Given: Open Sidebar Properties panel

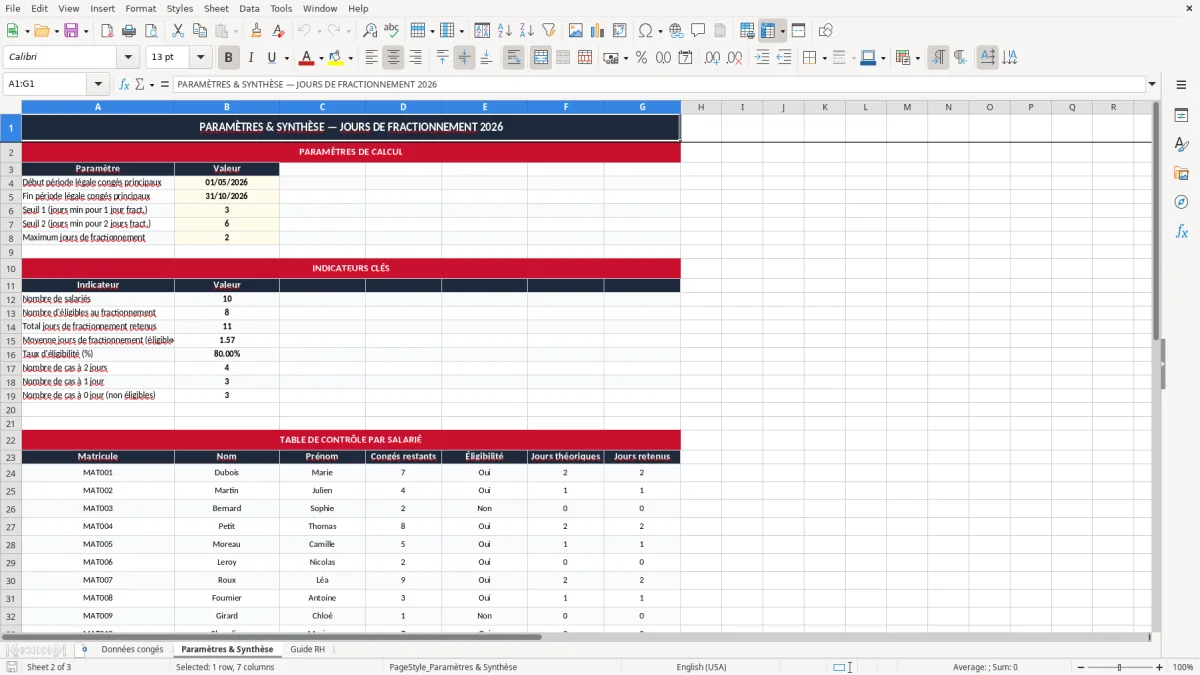Looking at the screenshot, I should tap(1181, 115).
